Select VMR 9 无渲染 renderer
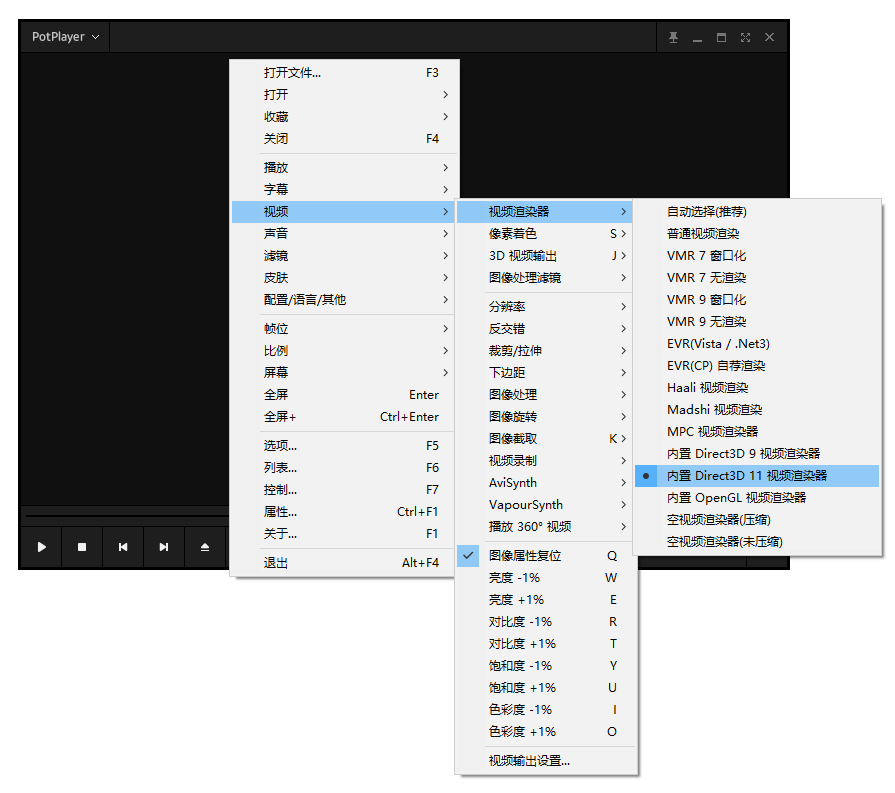This screenshot has width=895, height=793. point(757,321)
